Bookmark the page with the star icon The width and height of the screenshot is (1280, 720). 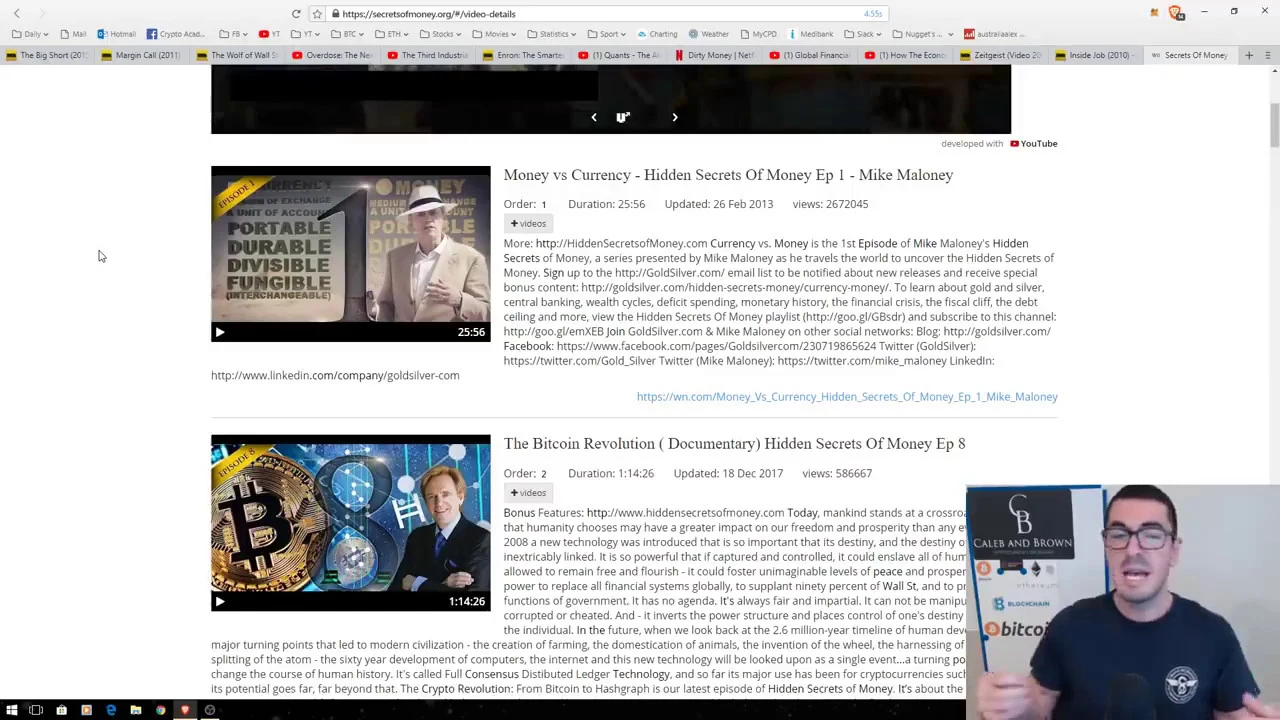coord(317,14)
